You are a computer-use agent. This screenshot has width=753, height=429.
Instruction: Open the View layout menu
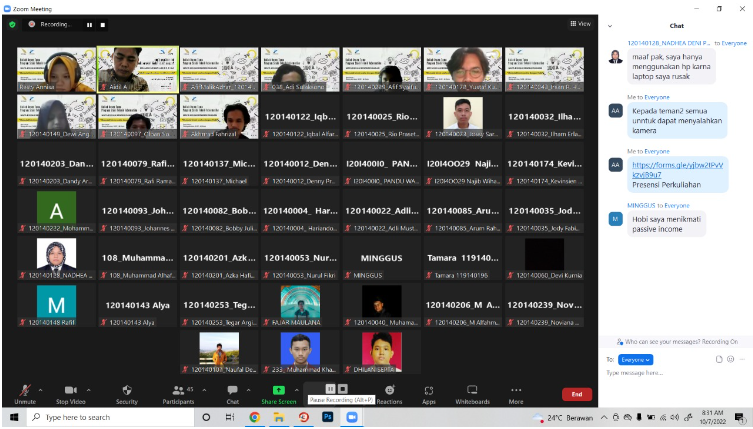coord(582,23)
